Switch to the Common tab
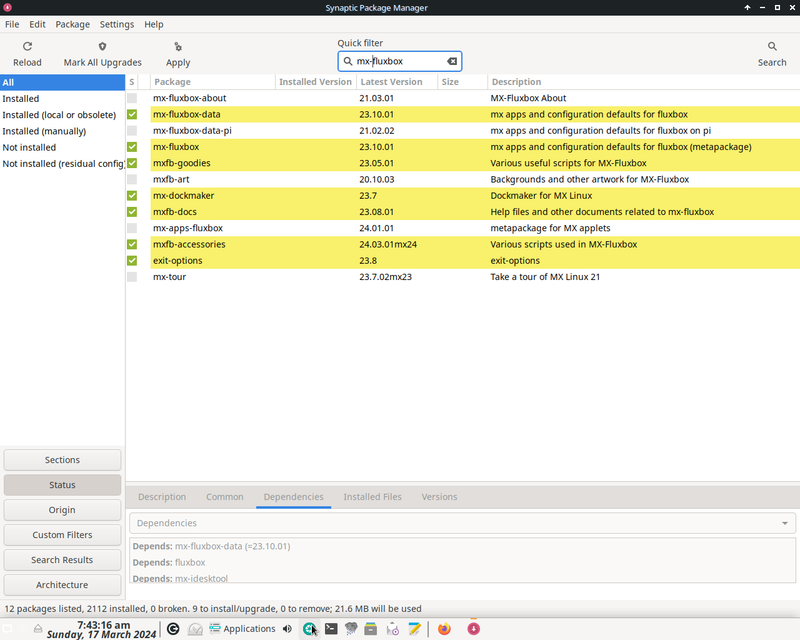800x640 pixels. coord(224,497)
